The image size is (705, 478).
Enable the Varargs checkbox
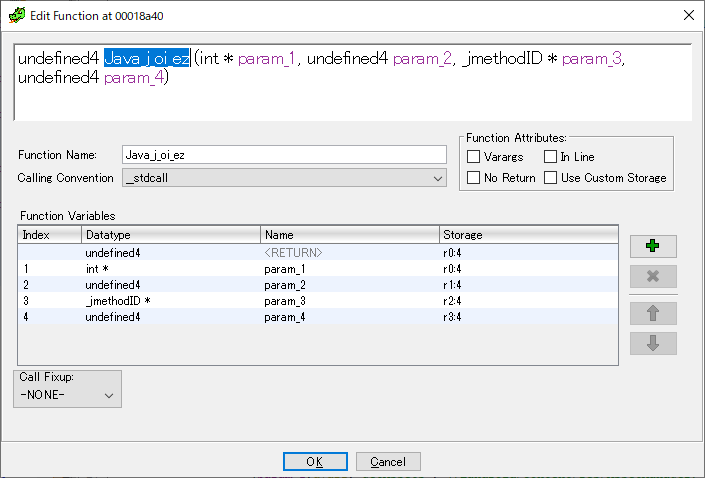473,156
